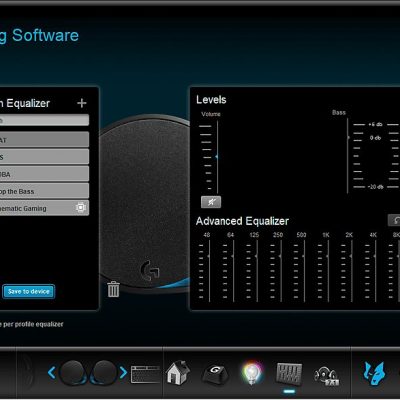This screenshot has width=400, height=400.
Task: Adjust the 125 Hz equalizer slider
Action: pyautogui.click(x=256, y=271)
